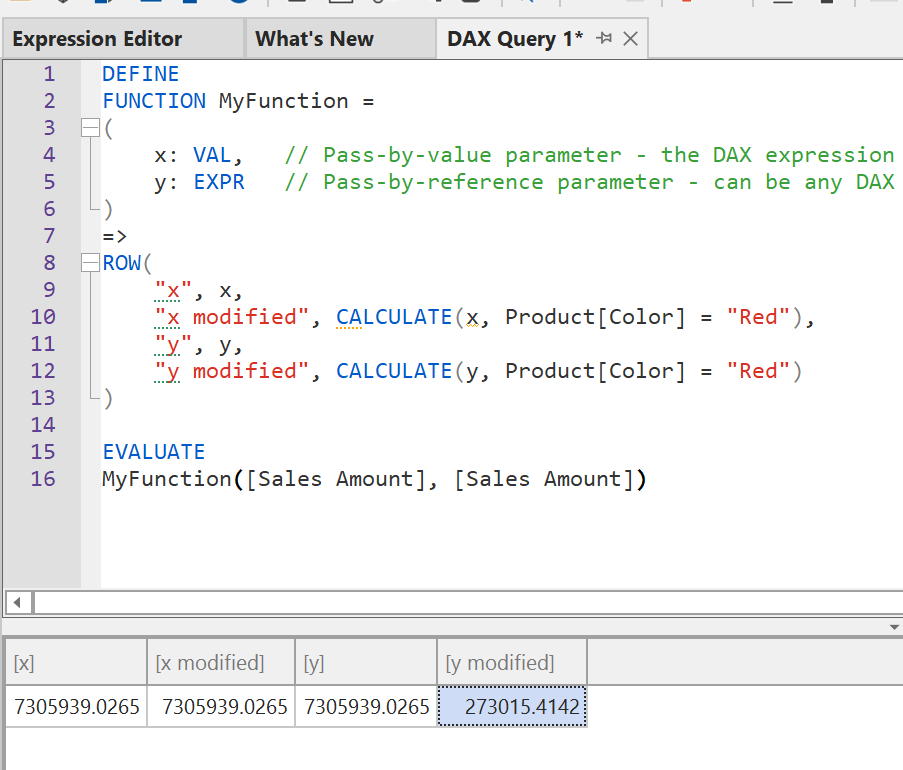Select the value cell under [x] column
The width and height of the screenshot is (903, 770).
pos(77,707)
